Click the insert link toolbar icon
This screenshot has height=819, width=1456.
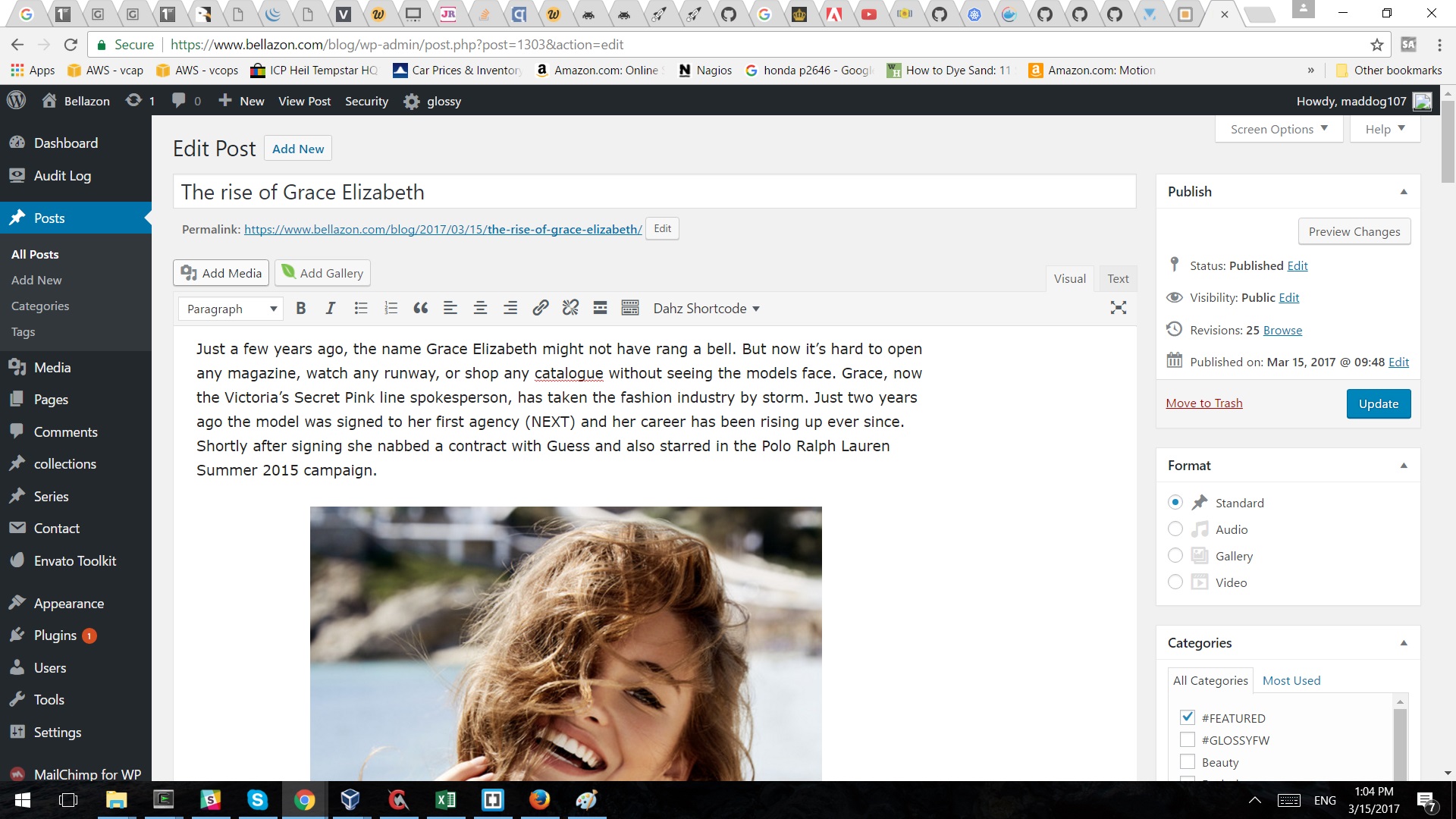point(540,308)
